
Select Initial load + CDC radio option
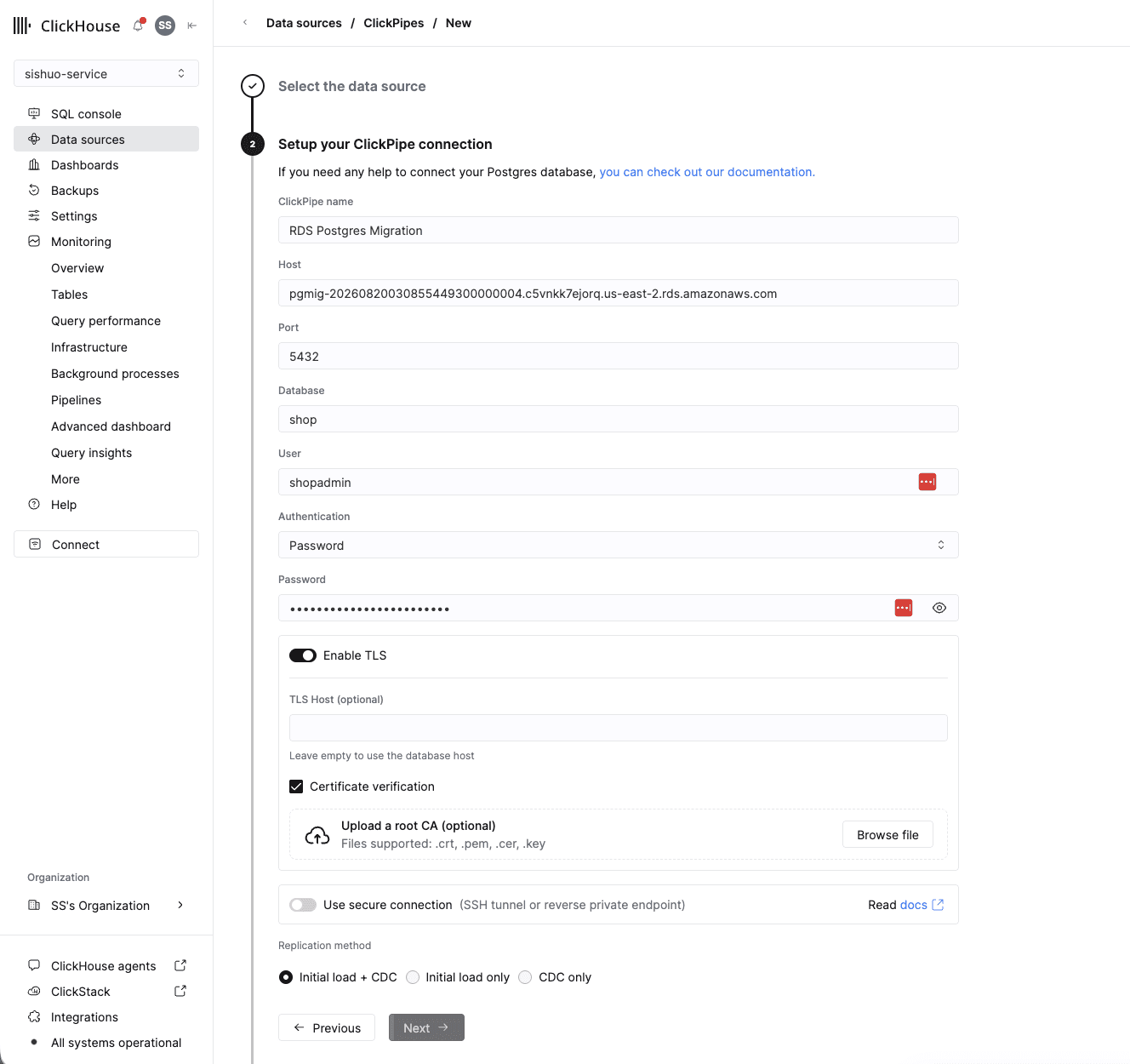(286, 977)
